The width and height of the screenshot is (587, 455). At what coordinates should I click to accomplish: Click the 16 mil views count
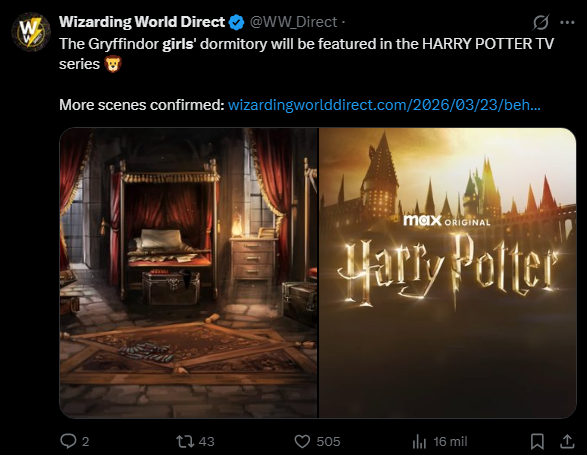coord(450,442)
